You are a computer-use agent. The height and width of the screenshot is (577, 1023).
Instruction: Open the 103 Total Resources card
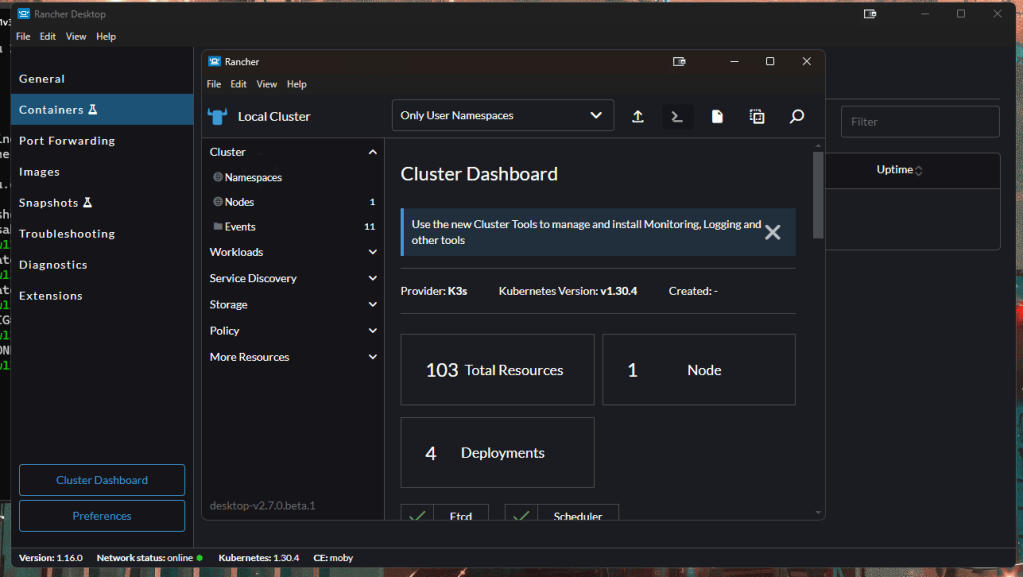(x=497, y=370)
